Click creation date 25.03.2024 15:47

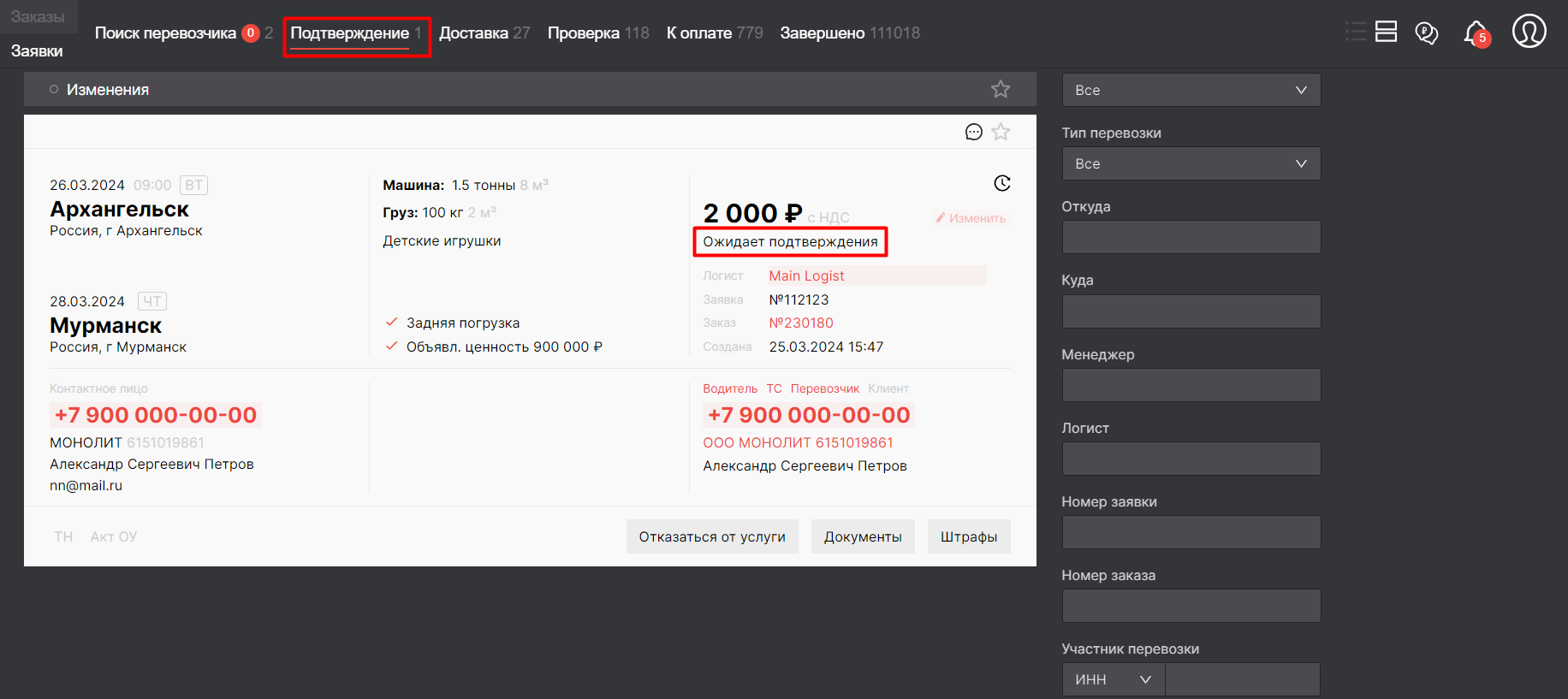point(826,347)
